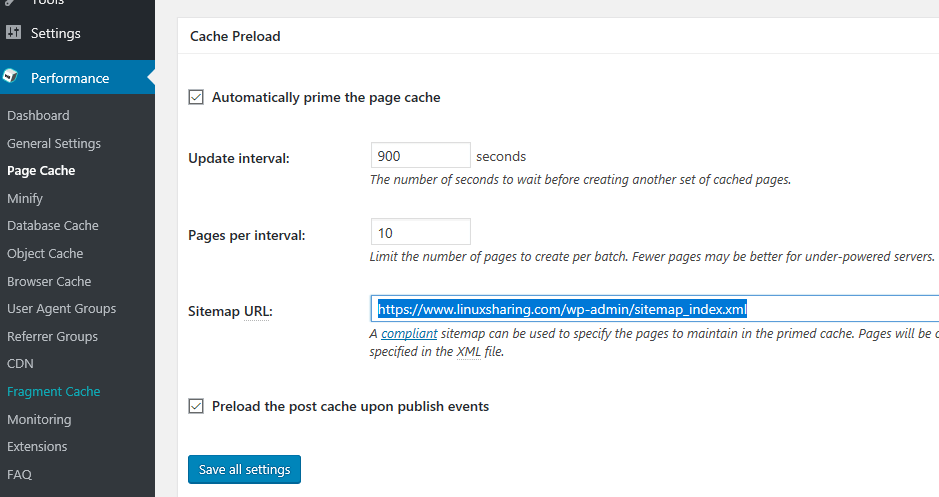Open Dashboard in Performance menu
The width and height of the screenshot is (939, 497).
click(x=38, y=116)
